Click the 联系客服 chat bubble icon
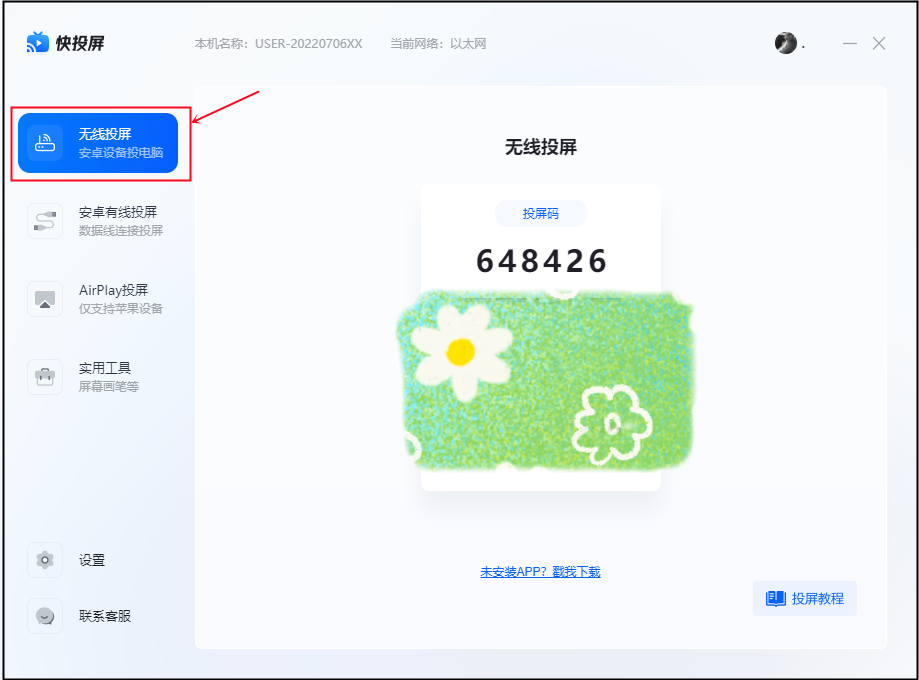 click(45, 616)
